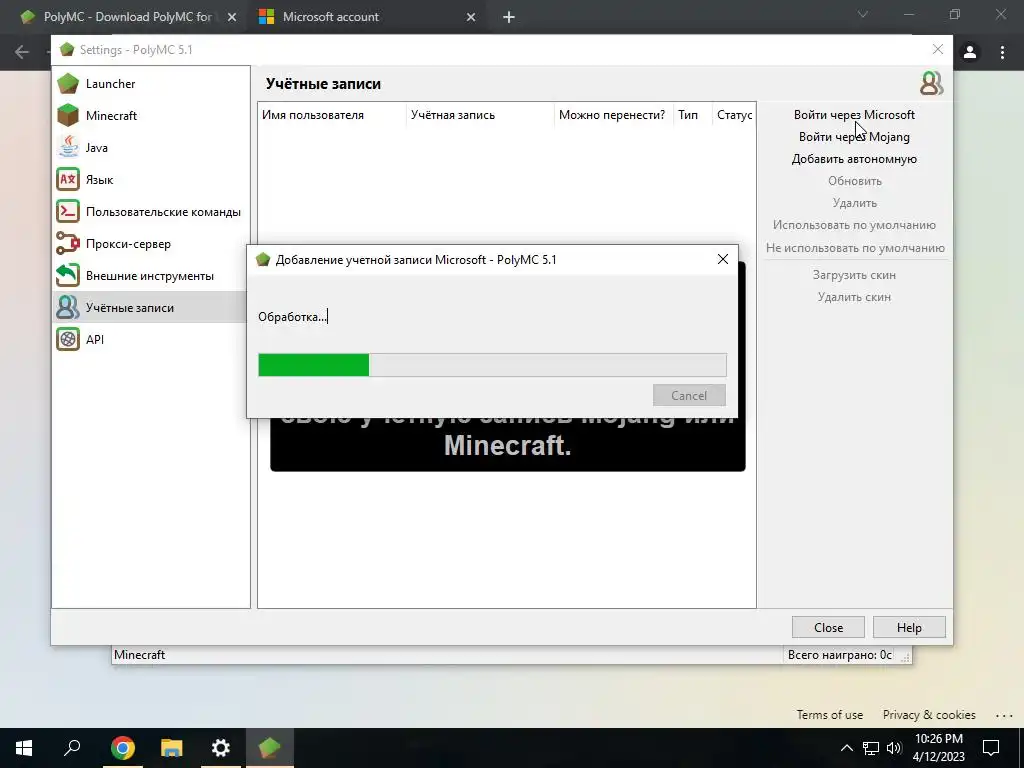Open Chrome three-dot menu
The height and width of the screenshot is (768, 1024).
[x=1002, y=52]
